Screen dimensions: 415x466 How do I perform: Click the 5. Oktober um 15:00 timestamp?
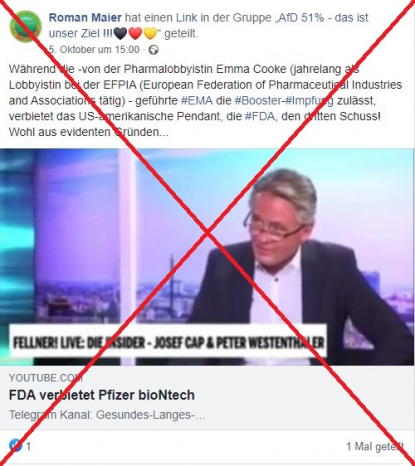[x=94, y=50]
